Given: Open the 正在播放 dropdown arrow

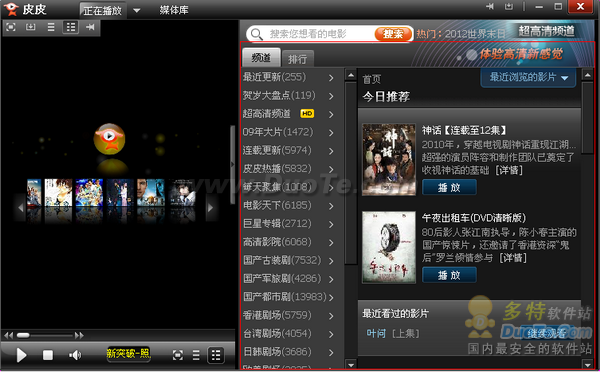Looking at the screenshot, I should click(137, 10).
